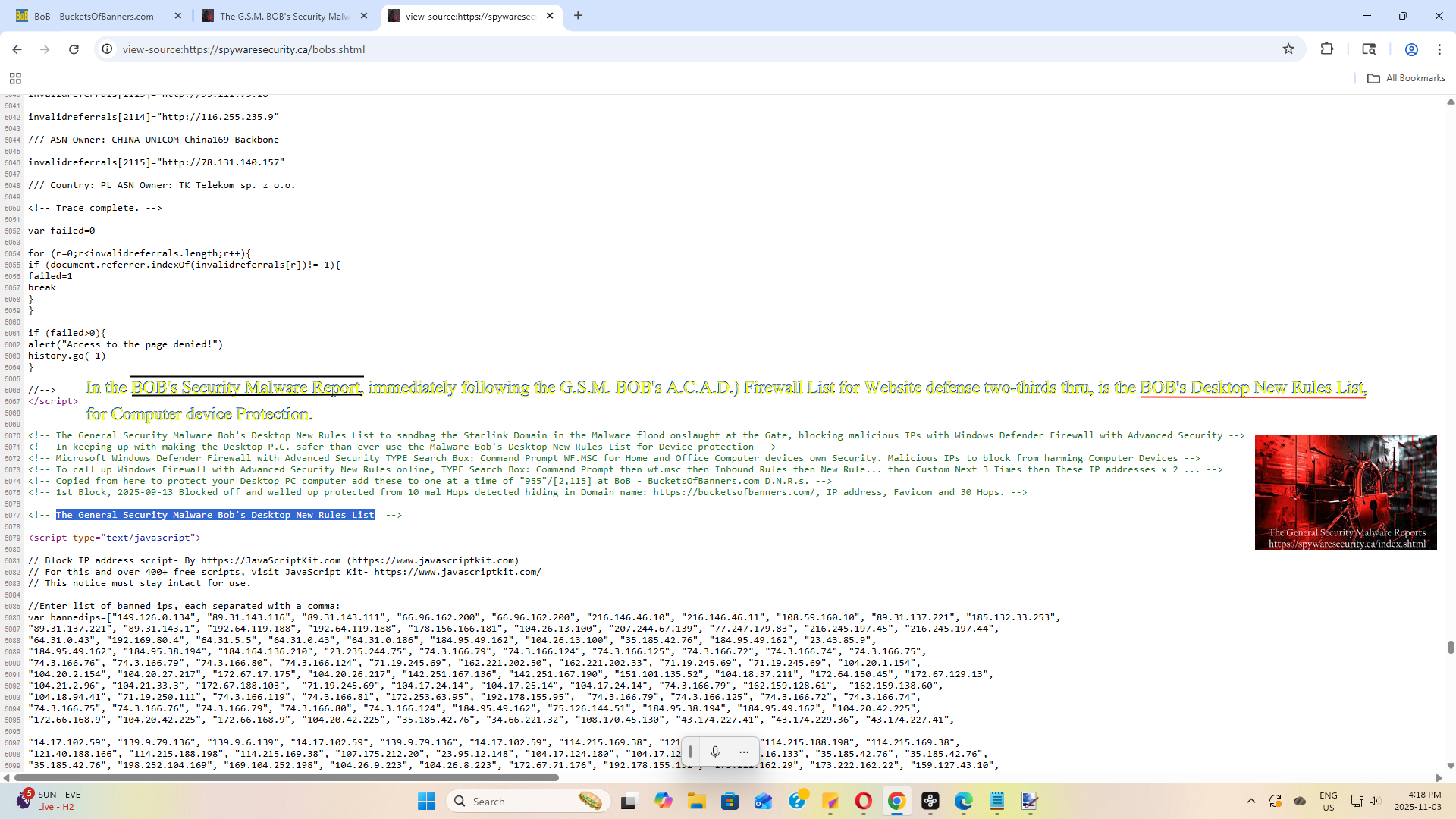Reload the view-source page

pyautogui.click(x=74, y=49)
